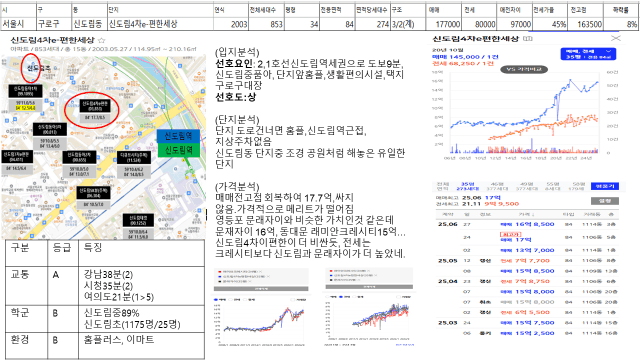The height and width of the screenshot is (360, 640).
Task: Click the copy icon next to the right panel title
Action: (528, 39)
